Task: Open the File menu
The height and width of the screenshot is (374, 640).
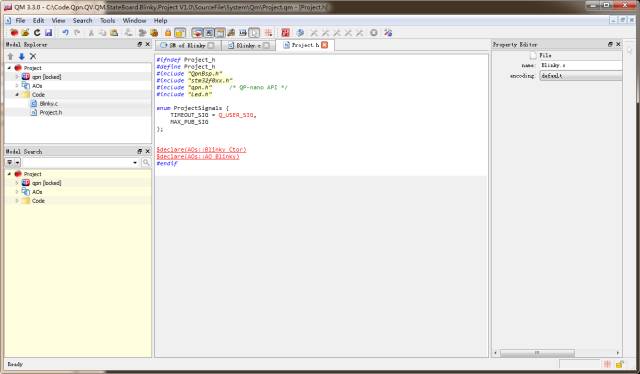Action: pyautogui.click(x=20, y=20)
